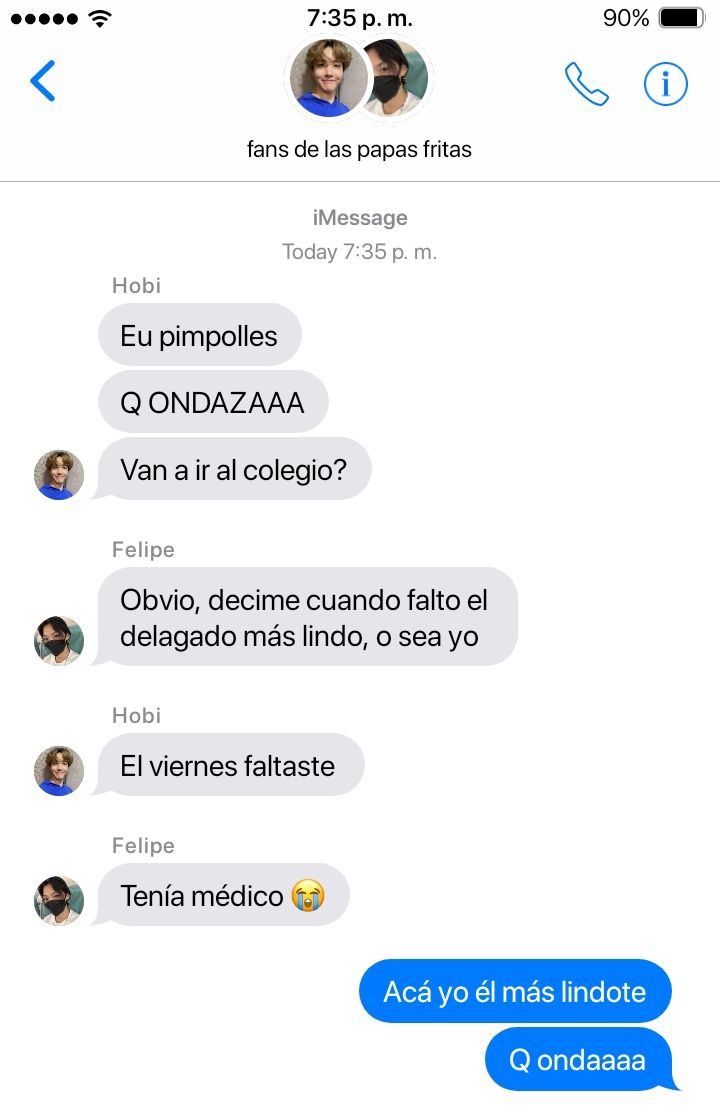Screen dimensions: 720x1115
Task: Tap the battery indicator icon
Action: (x=682, y=18)
